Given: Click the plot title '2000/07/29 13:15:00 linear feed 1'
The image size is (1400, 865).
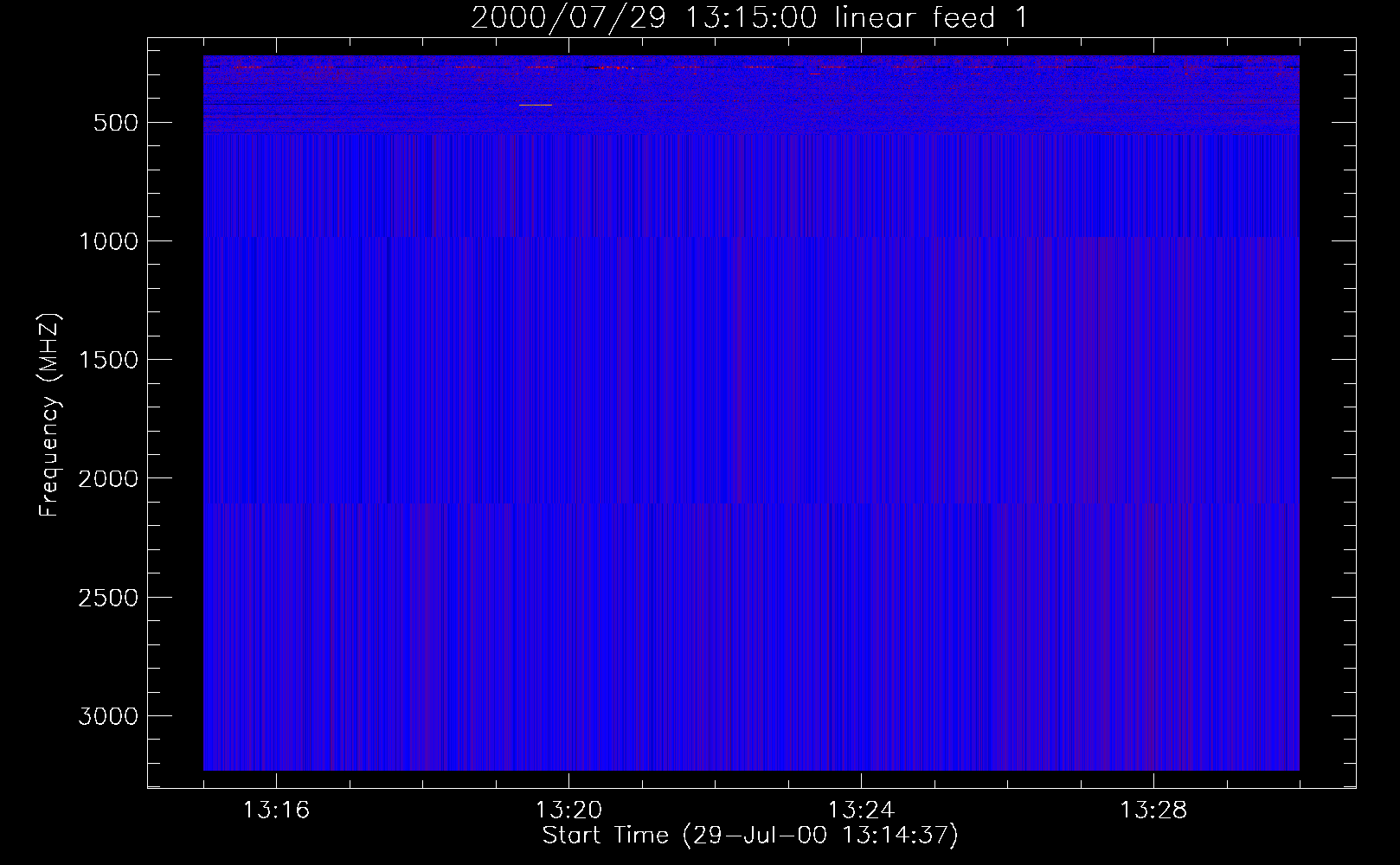Looking at the screenshot, I should pos(749,17).
